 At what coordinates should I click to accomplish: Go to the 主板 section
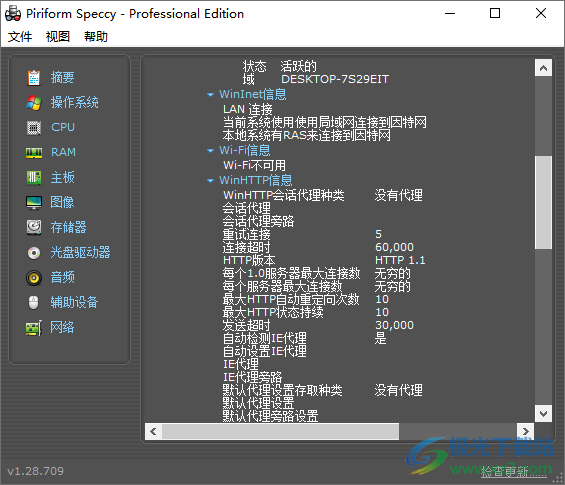[63, 177]
